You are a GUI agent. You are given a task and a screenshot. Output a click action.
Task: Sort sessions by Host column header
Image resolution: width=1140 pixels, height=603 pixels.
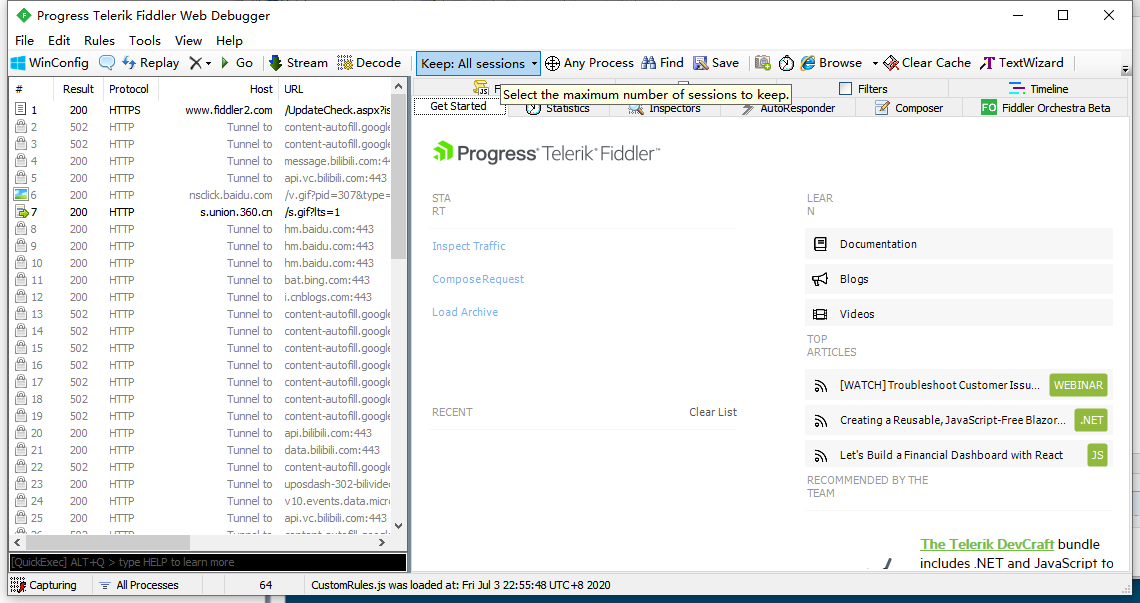click(x=219, y=89)
